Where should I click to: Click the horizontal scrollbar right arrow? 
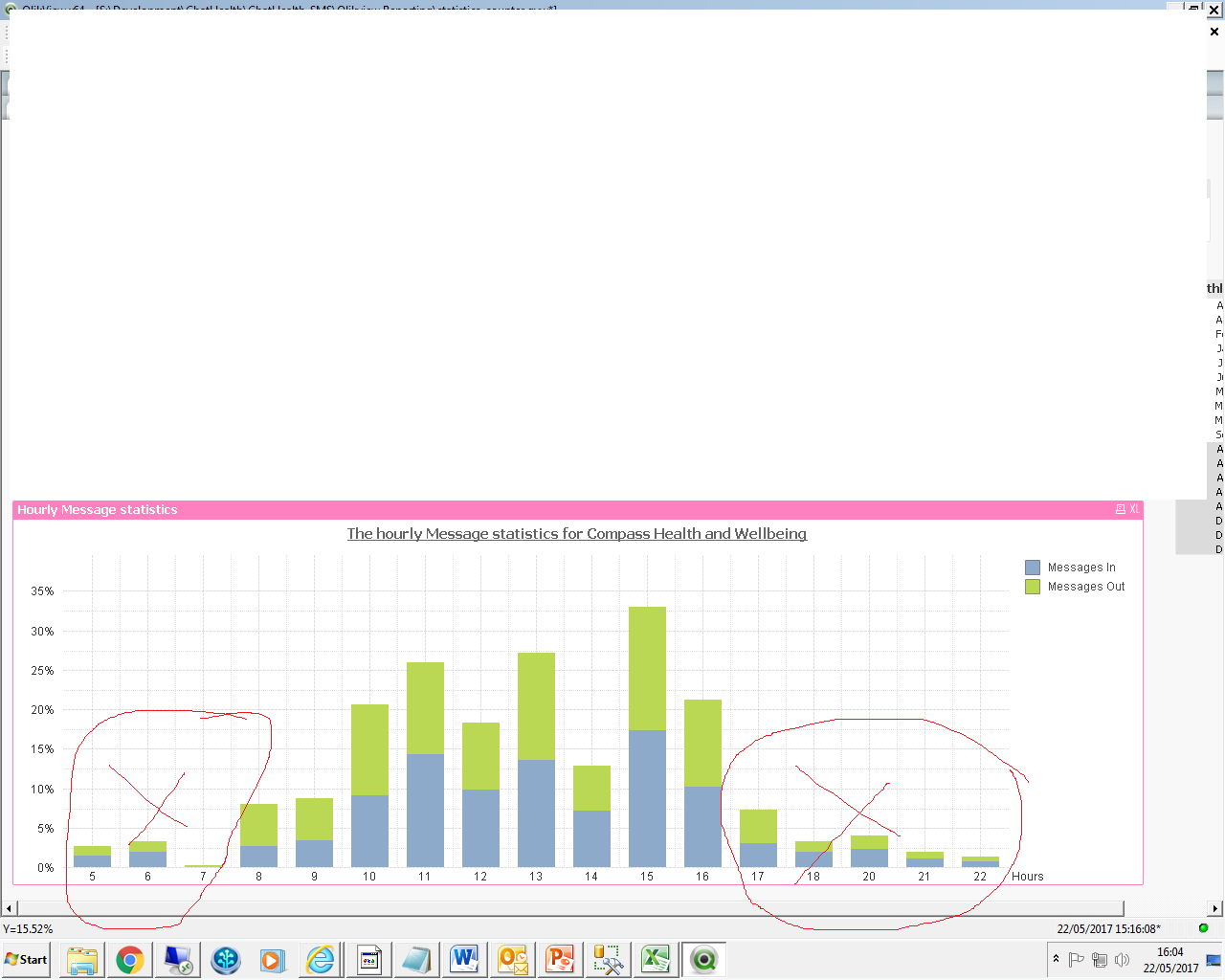point(1215,908)
